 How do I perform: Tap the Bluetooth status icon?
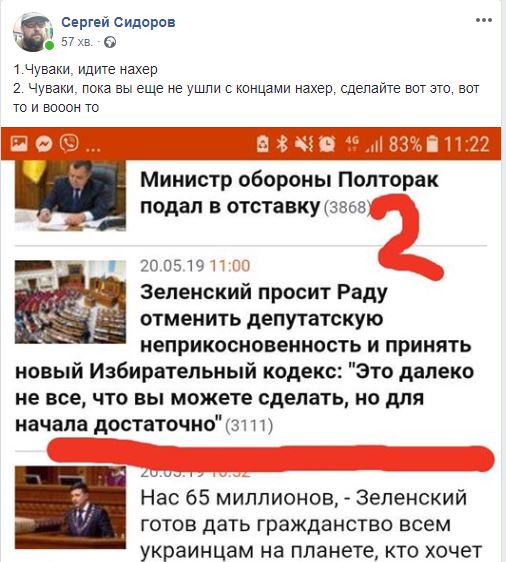282,144
